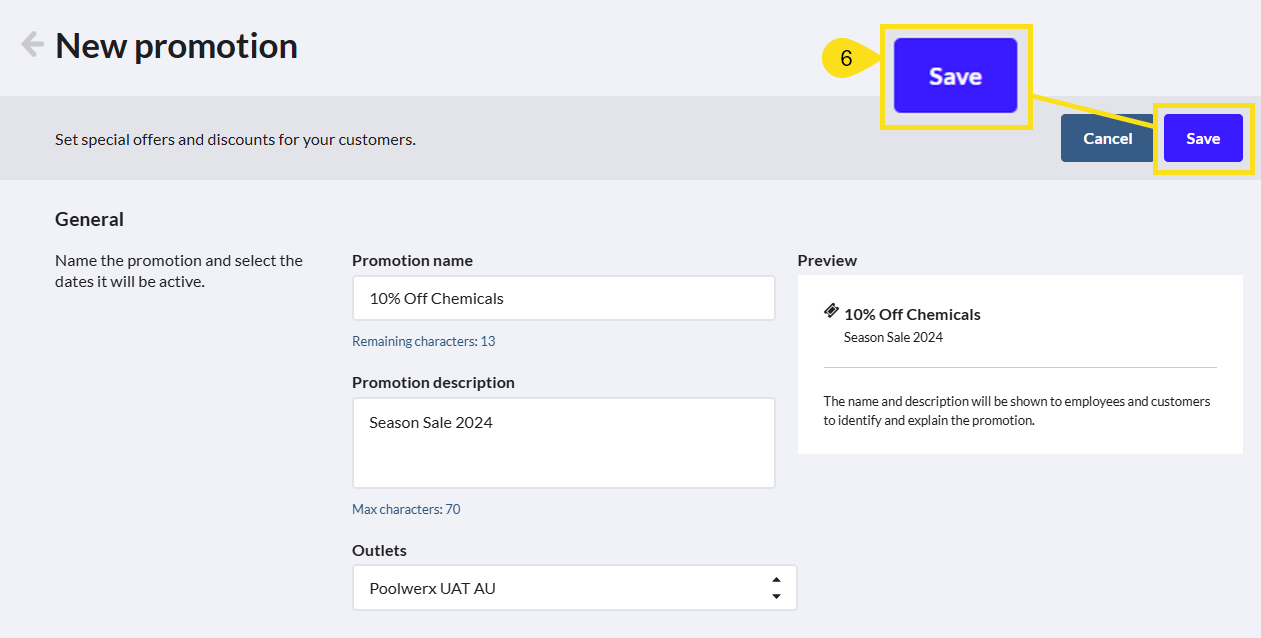Save the new promotion
Screen dimensions: 1261x638
coord(1203,138)
